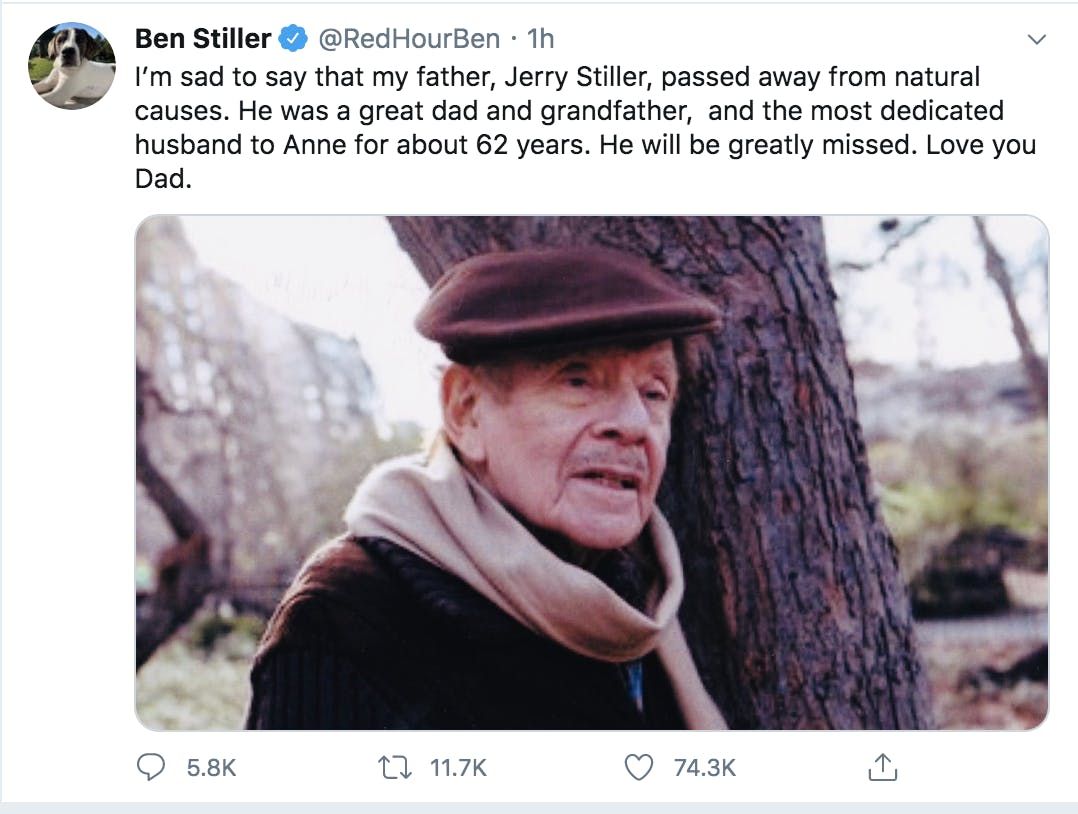This screenshot has width=1078, height=814.
Task: Show the 11.7K retweets count
Action: 458,767
